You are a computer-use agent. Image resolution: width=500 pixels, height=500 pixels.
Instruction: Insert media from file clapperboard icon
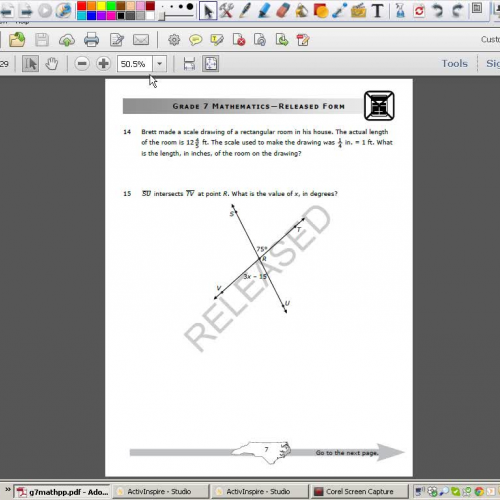pyautogui.click(x=358, y=11)
